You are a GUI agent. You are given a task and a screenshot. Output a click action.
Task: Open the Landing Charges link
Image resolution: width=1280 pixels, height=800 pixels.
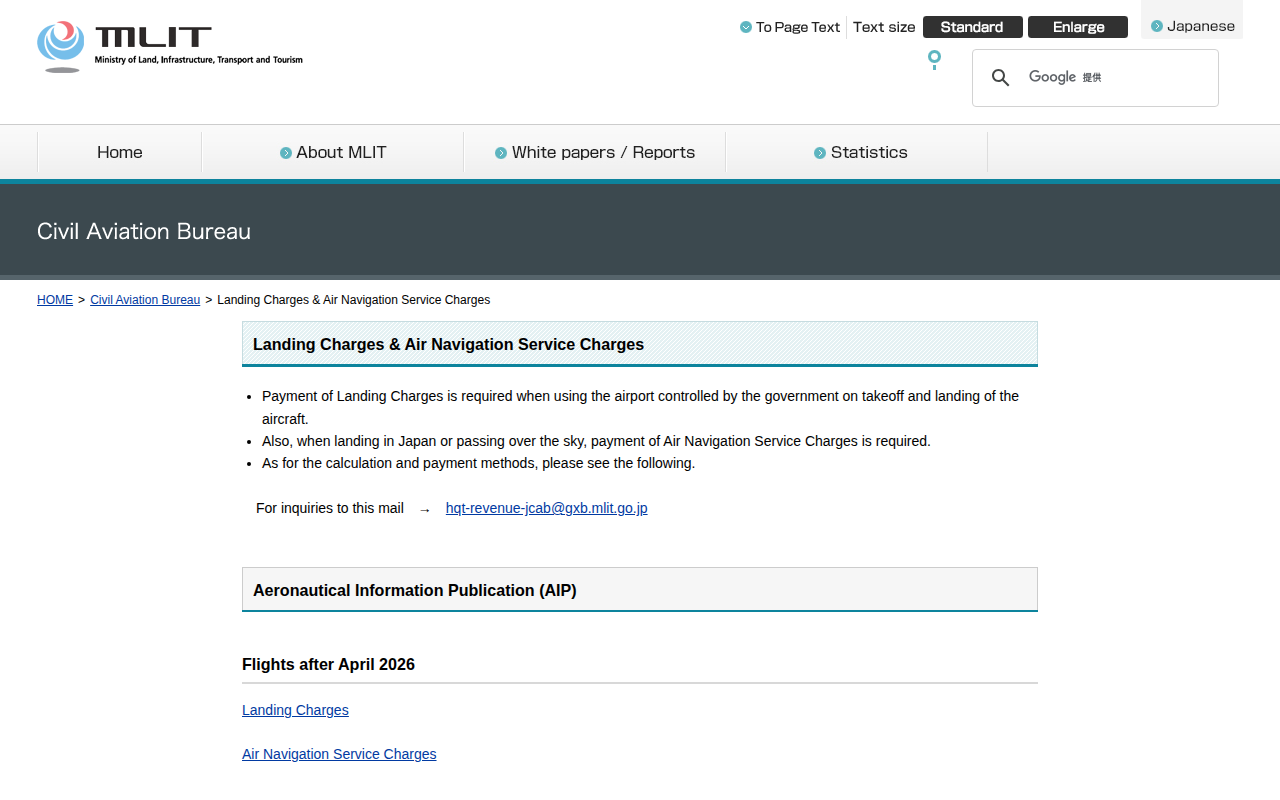pyautogui.click(x=295, y=710)
